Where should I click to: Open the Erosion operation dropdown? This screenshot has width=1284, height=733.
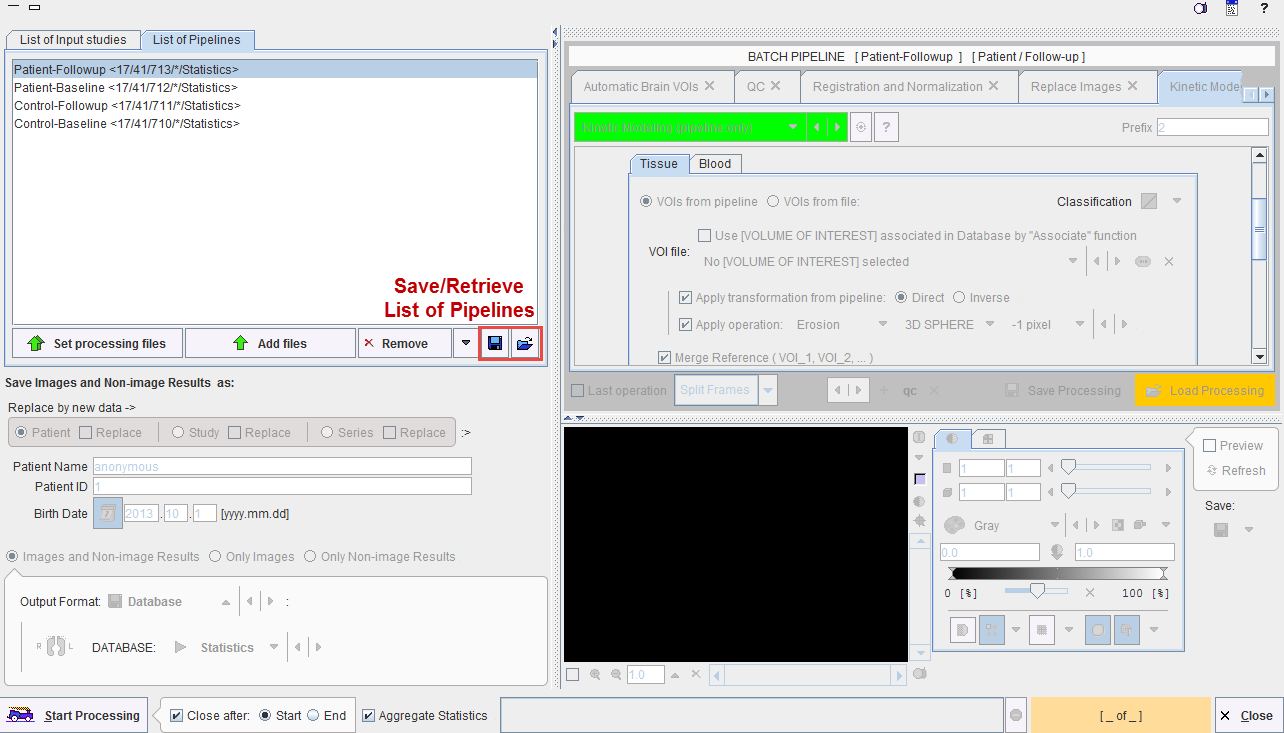883,325
